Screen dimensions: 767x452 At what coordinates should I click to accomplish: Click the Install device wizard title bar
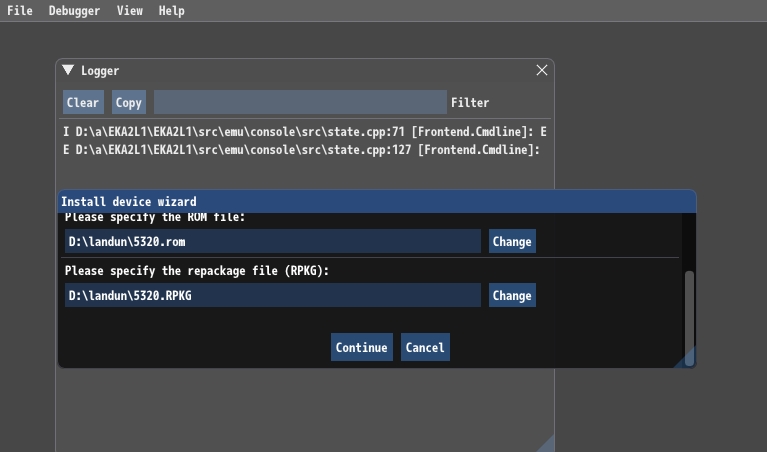pyautogui.click(x=377, y=202)
